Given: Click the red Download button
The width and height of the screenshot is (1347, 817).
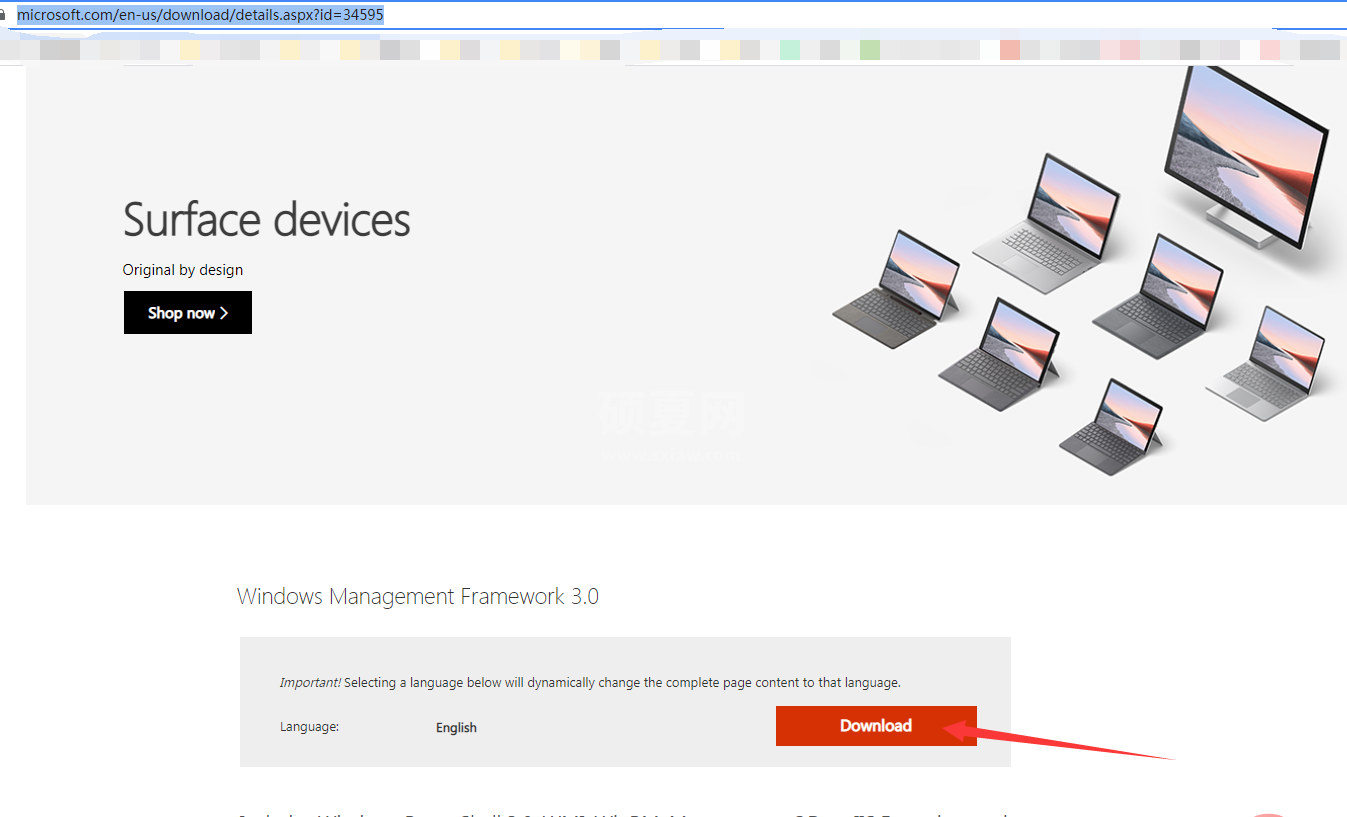Looking at the screenshot, I should tap(876, 726).
